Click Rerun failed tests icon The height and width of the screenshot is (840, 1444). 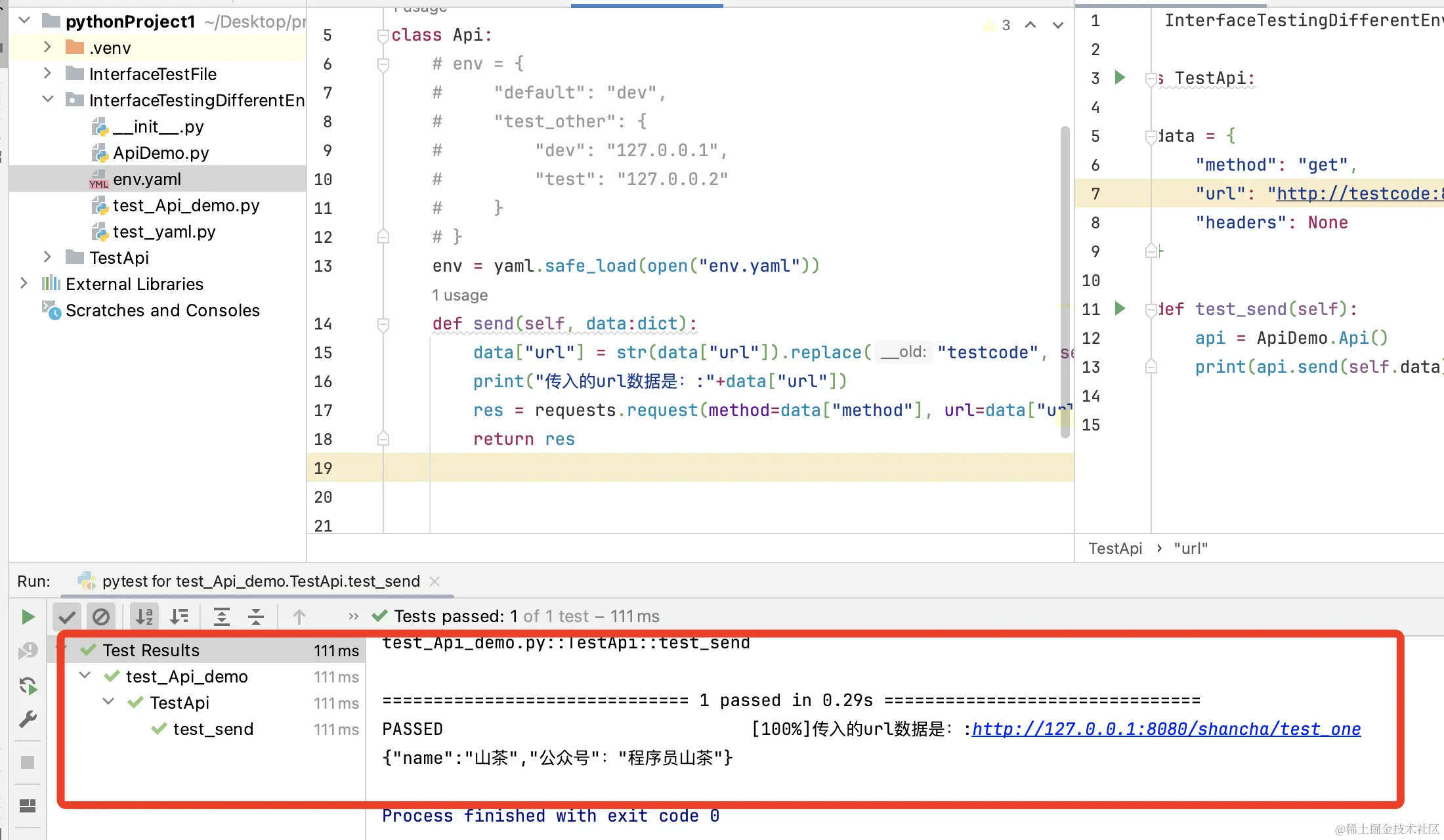coord(28,651)
